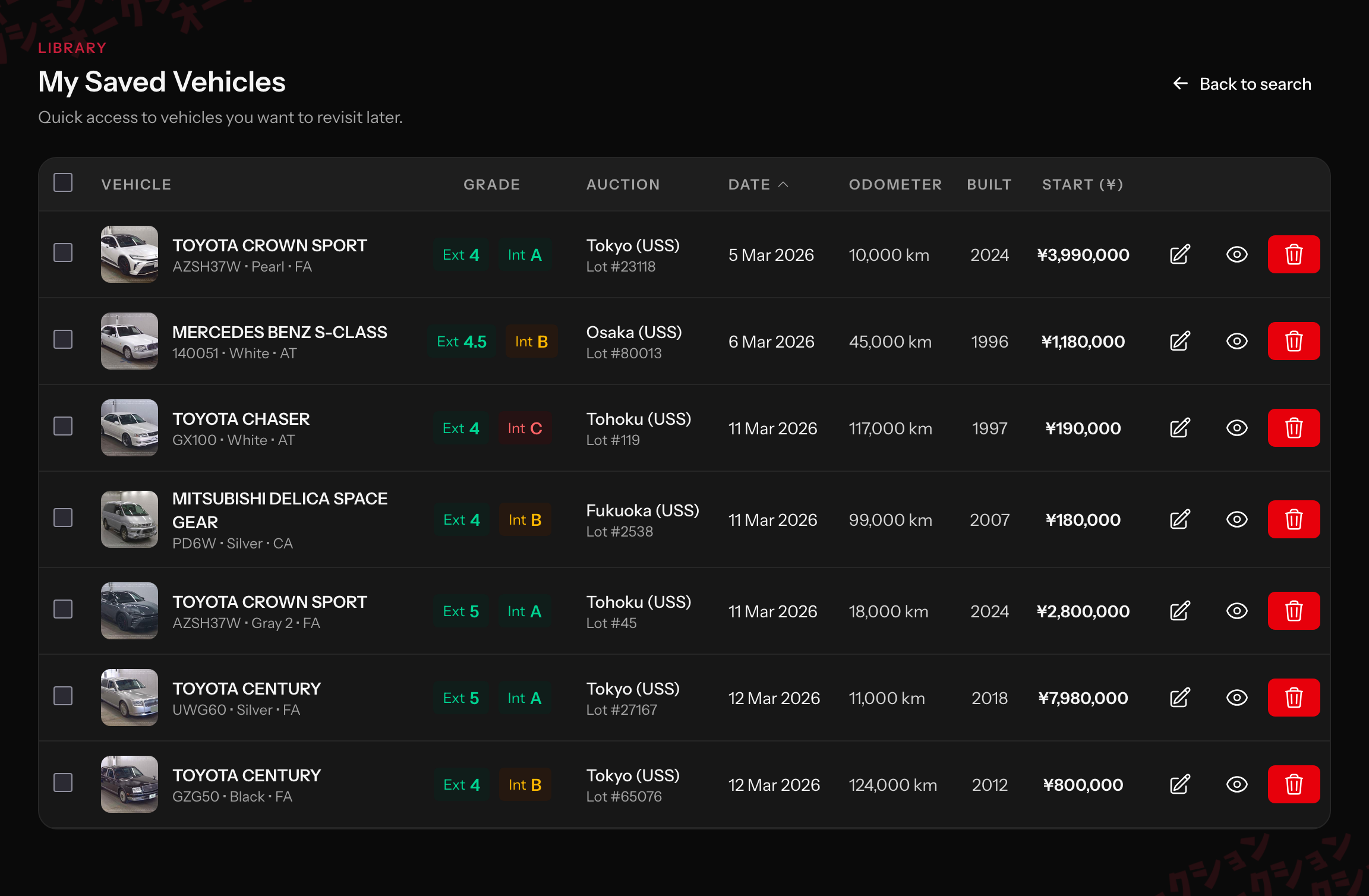1369x896 pixels.
Task: Open MITSUBISHI DELICA SPACE GEAR title
Action: pyautogui.click(x=280, y=510)
